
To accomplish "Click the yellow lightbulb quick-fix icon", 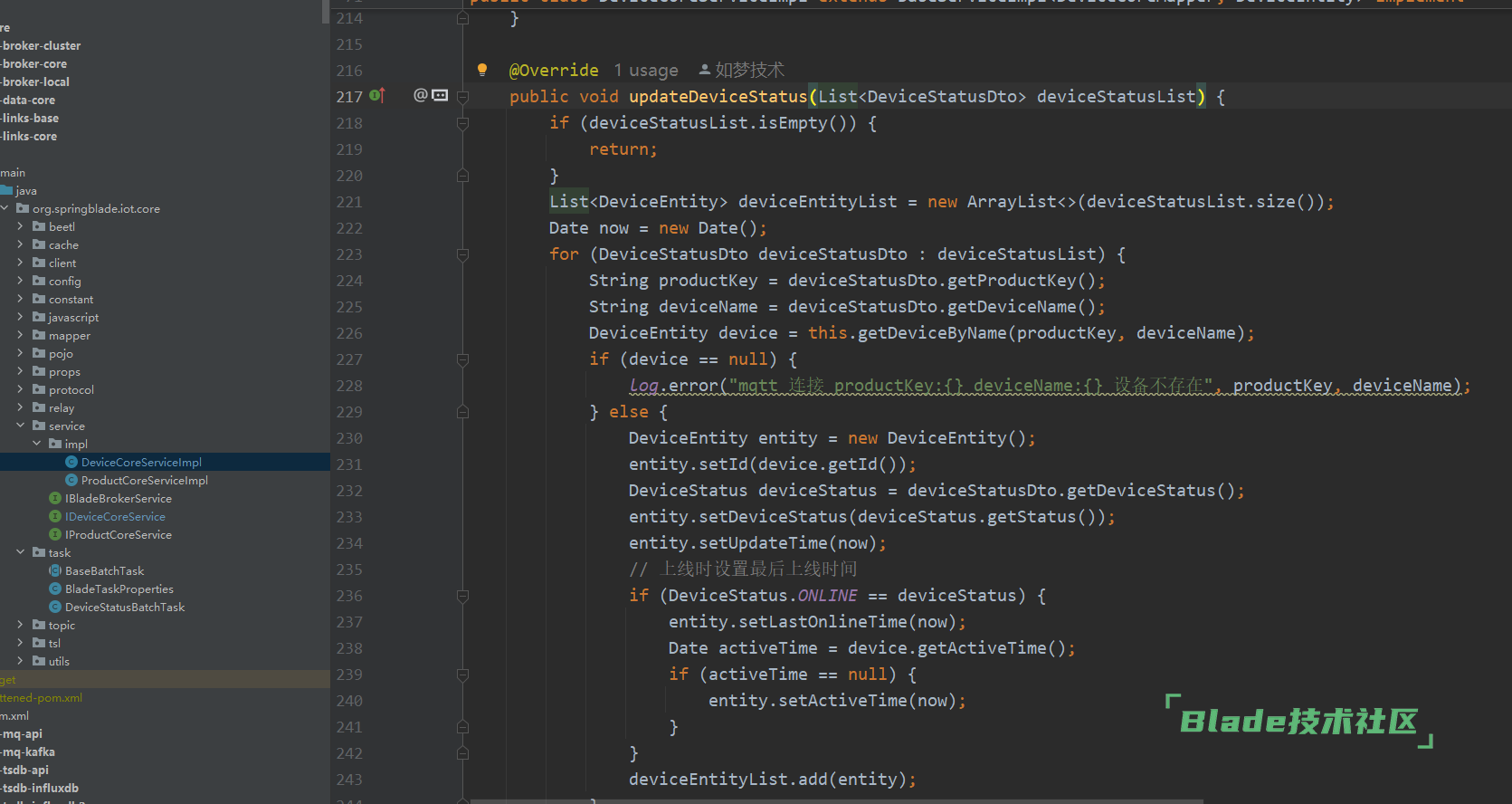I will (482, 70).
